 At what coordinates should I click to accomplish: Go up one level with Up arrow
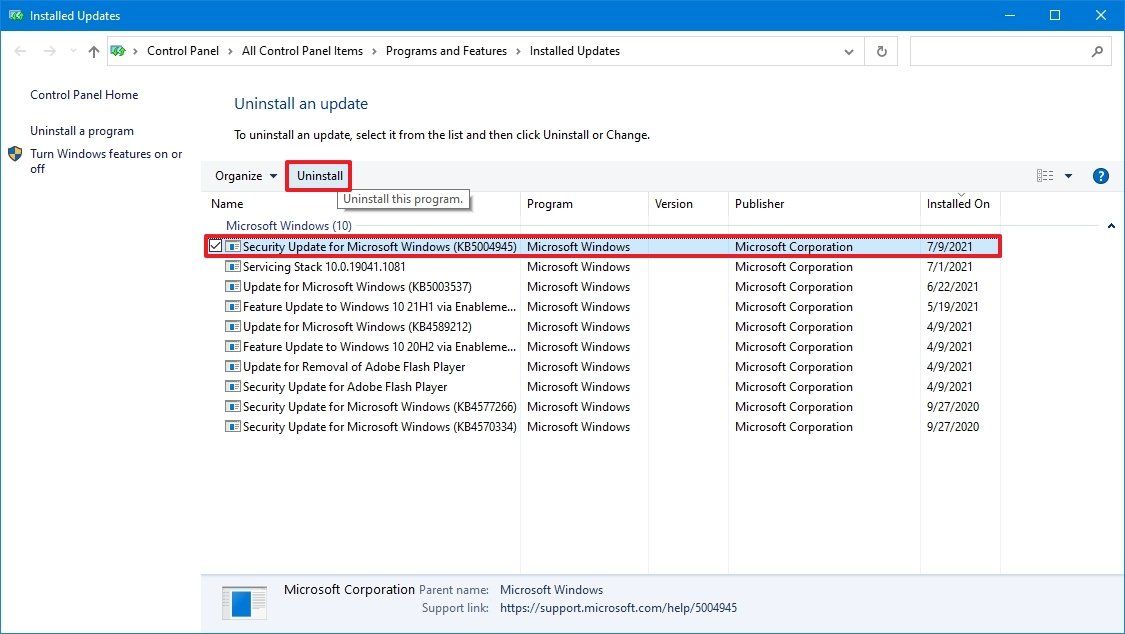pyautogui.click(x=93, y=51)
